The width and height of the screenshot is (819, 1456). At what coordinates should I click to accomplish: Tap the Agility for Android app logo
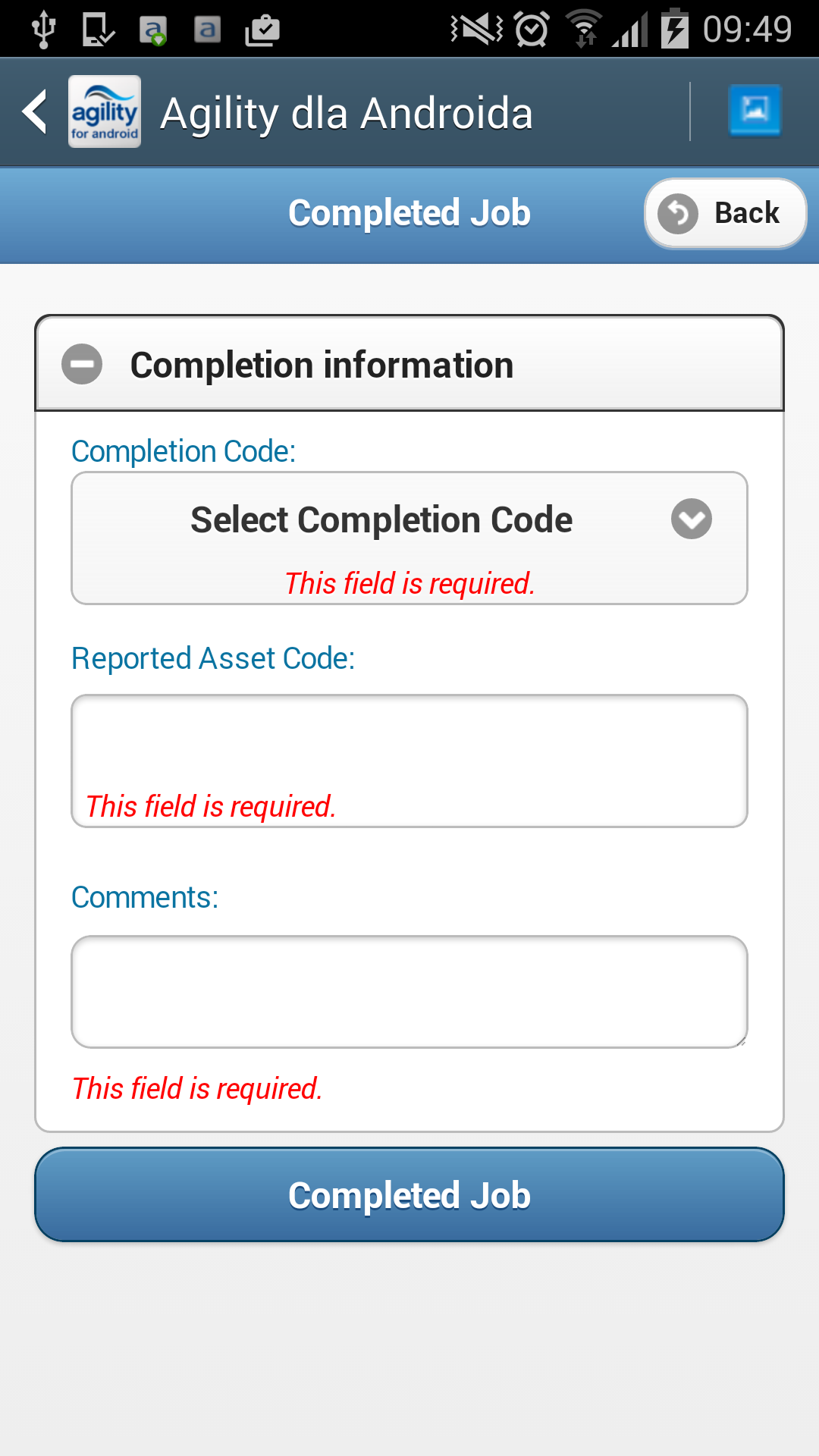coord(105,112)
